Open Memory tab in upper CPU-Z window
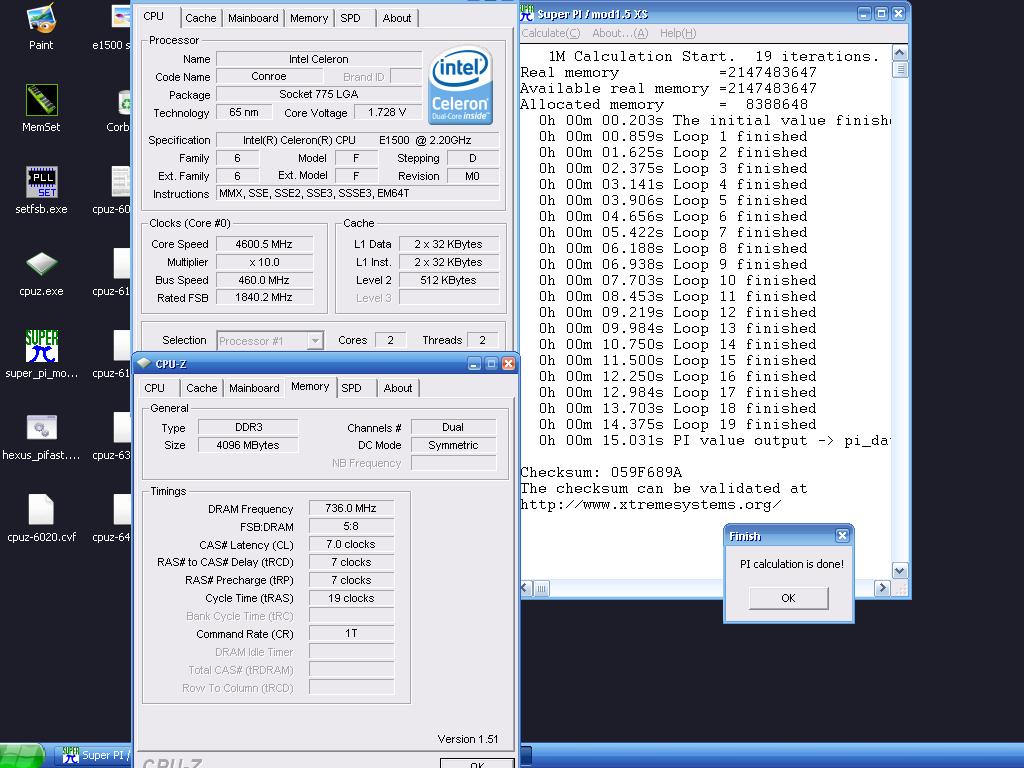 coord(309,18)
